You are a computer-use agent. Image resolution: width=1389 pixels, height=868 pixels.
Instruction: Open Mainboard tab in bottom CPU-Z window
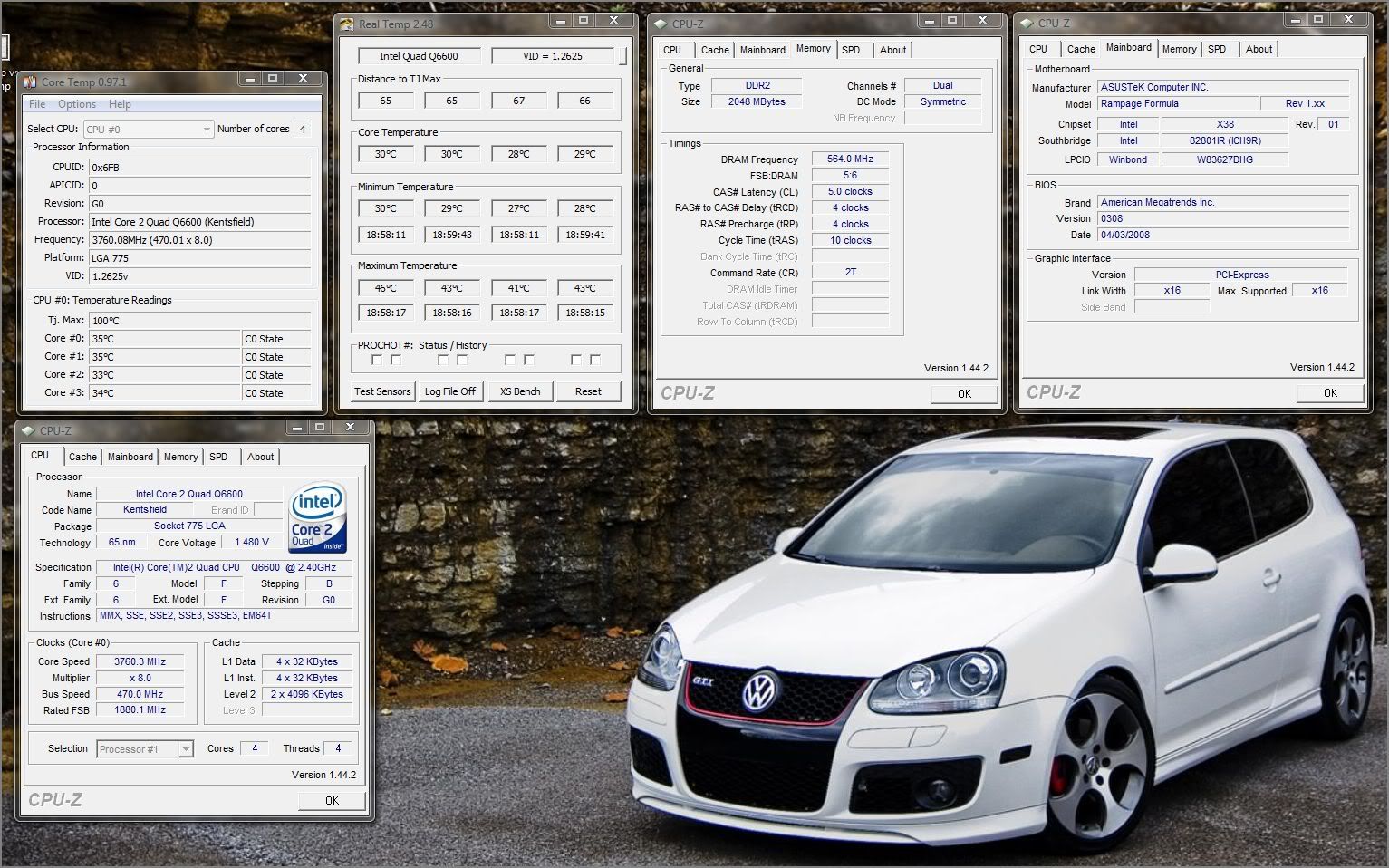coord(130,457)
